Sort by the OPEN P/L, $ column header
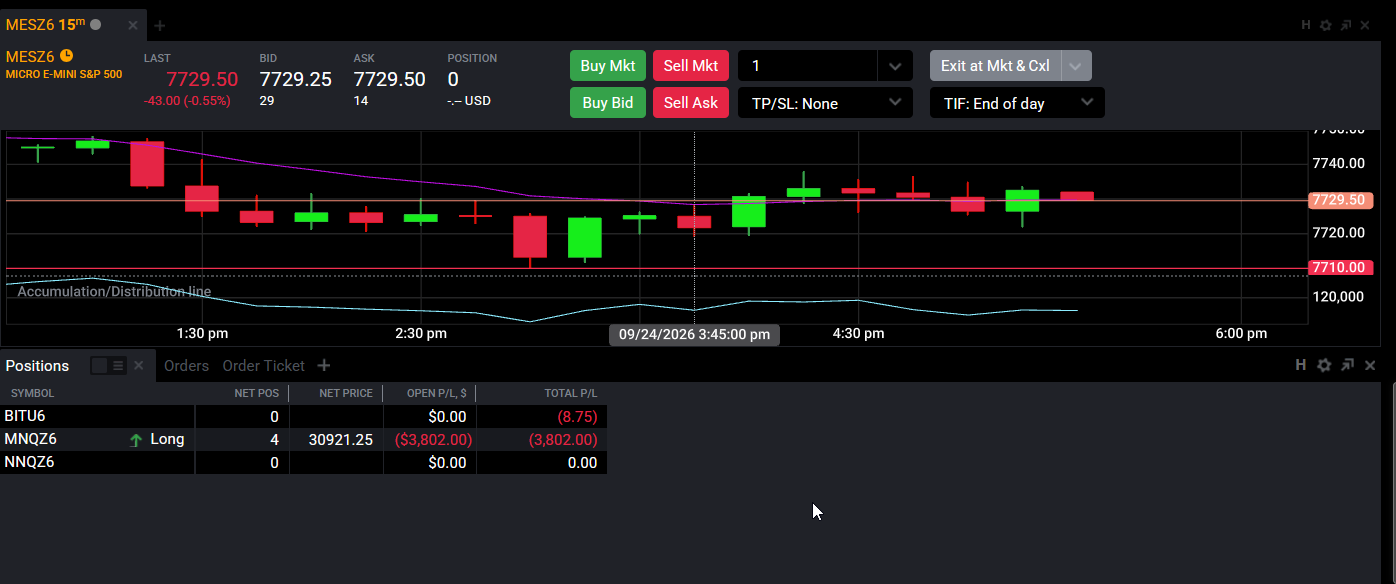The width and height of the screenshot is (1396, 584). [x=436, y=394]
